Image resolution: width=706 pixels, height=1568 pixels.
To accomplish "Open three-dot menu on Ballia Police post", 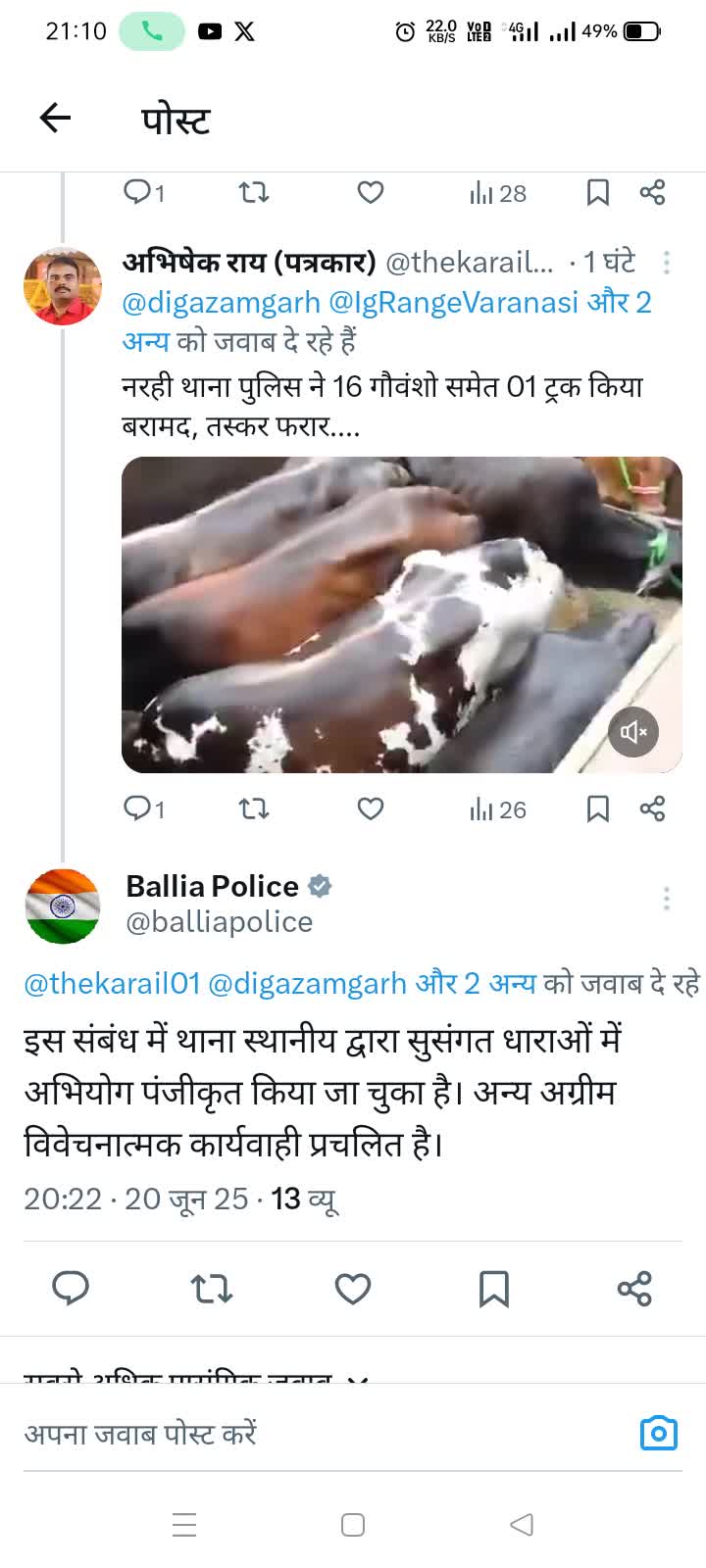I will point(667,899).
